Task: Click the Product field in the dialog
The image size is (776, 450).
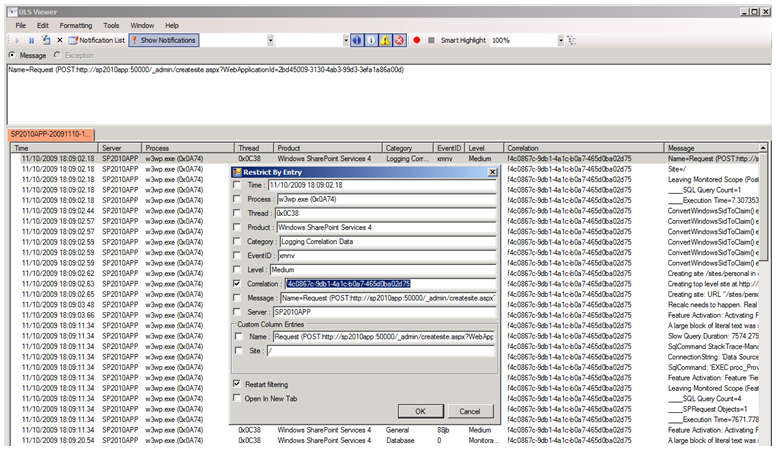Action: 386,227
